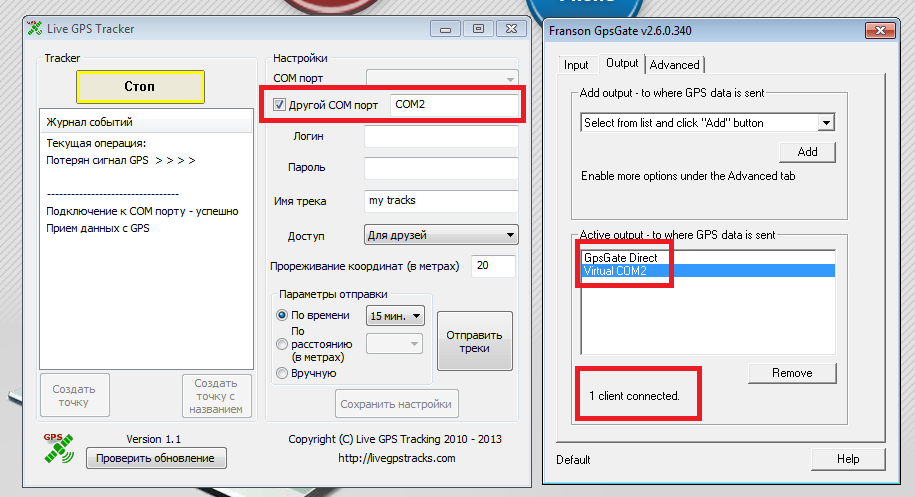Choose the Вручную radio option
The width and height of the screenshot is (915, 497).
coord(282,373)
